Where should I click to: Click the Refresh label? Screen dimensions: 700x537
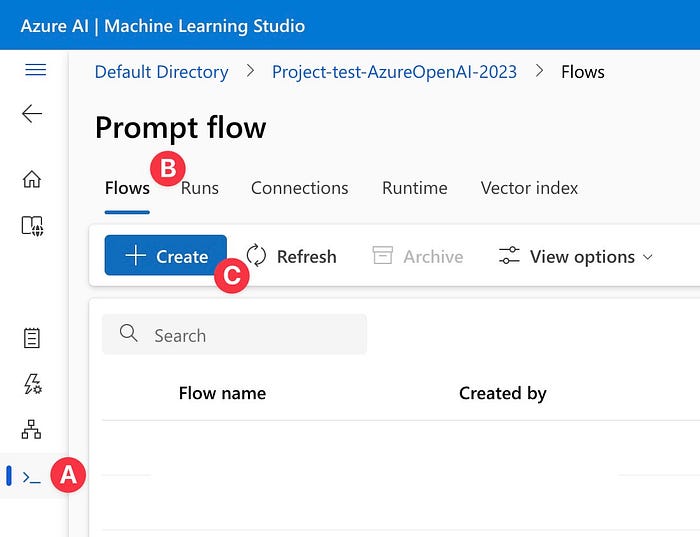[x=307, y=257]
